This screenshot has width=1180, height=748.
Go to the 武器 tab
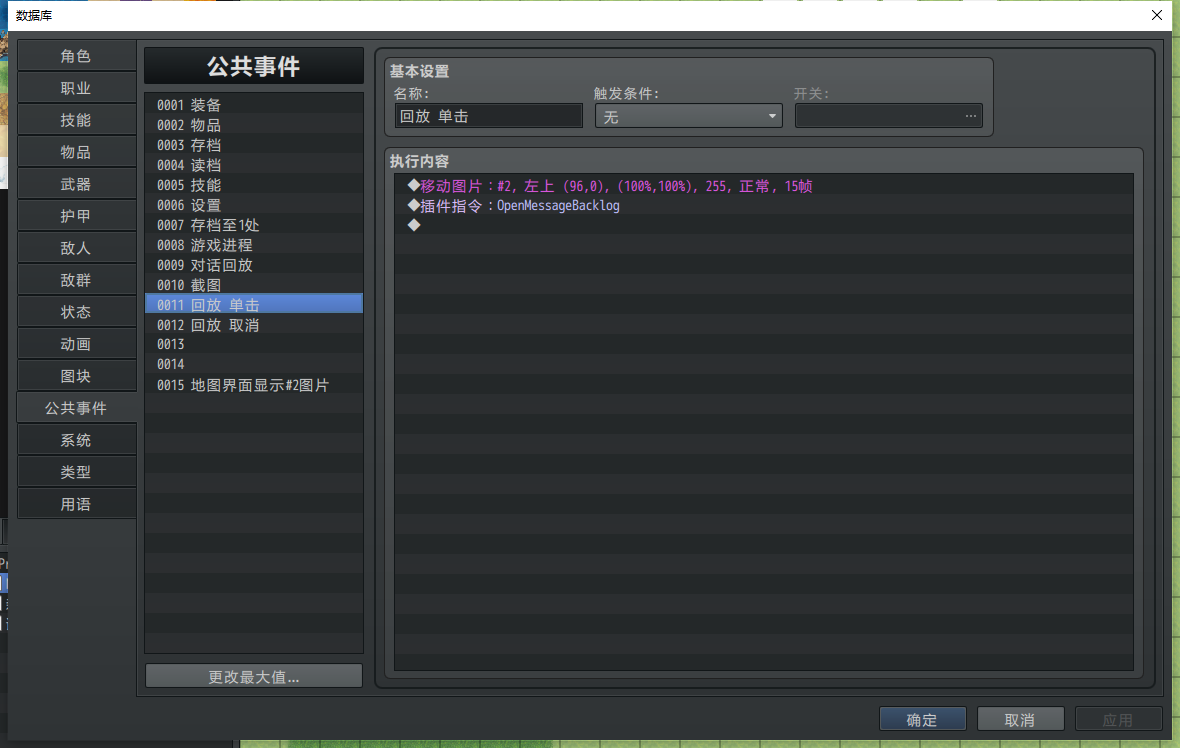(x=76, y=184)
